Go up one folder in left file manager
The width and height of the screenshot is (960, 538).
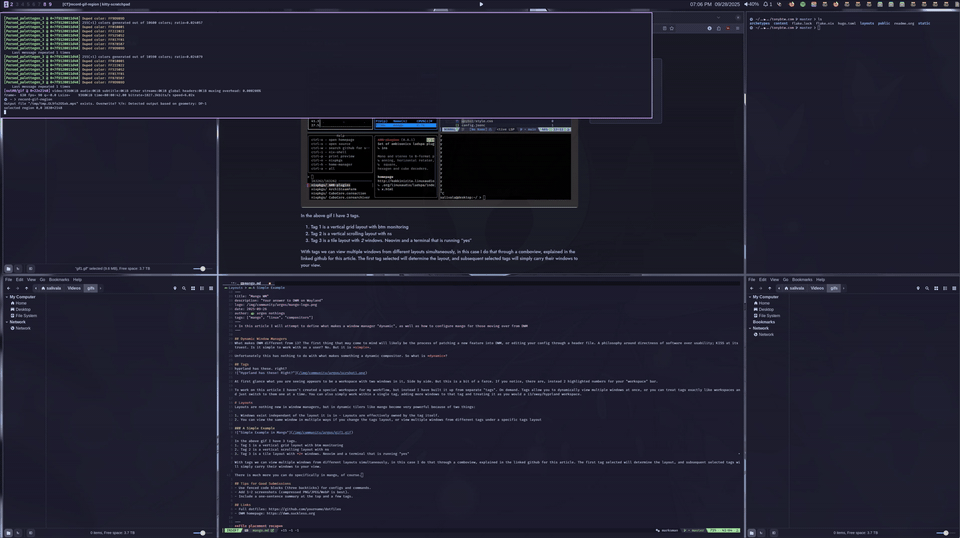[x=29, y=288]
